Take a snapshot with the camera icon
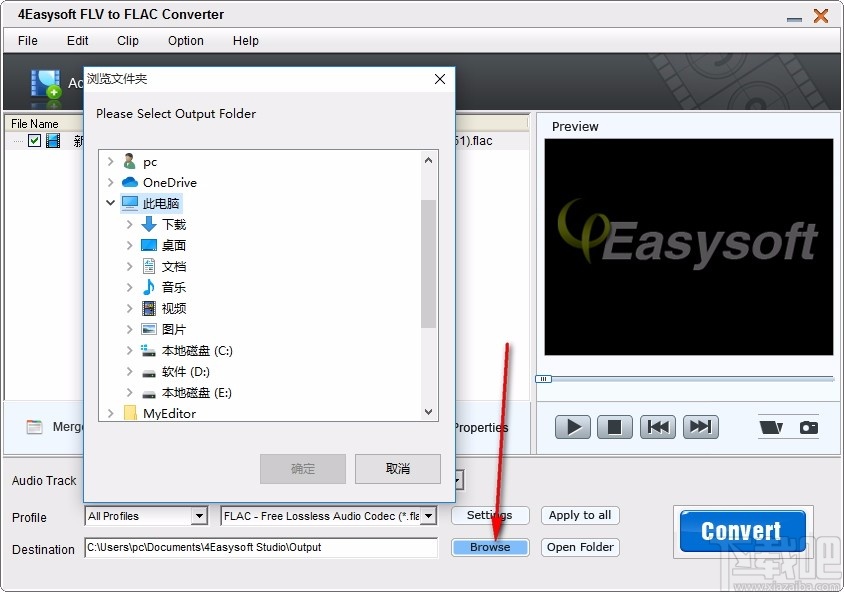The width and height of the screenshot is (844, 592). (x=808, y=427)
